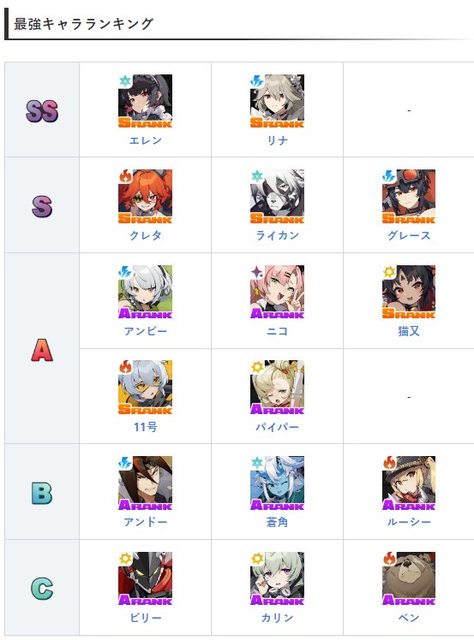This screenshot has height=640, width=474.
Task: Follow the 11号 name link
Action: tap(145, 427)
